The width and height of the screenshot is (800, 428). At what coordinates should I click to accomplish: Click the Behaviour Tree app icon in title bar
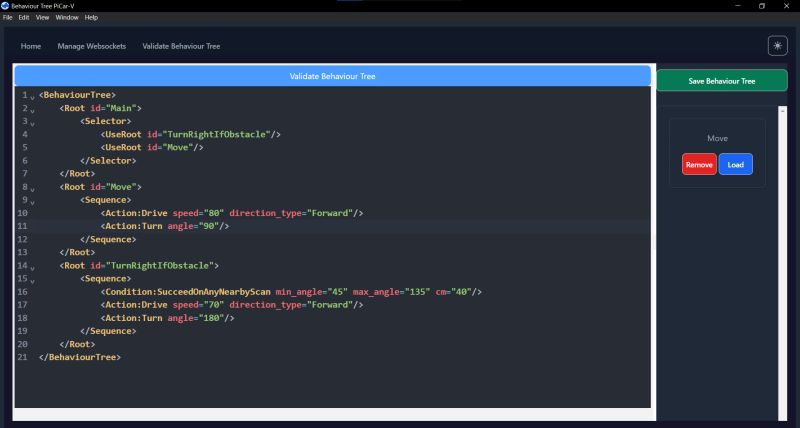coord(5,6)
